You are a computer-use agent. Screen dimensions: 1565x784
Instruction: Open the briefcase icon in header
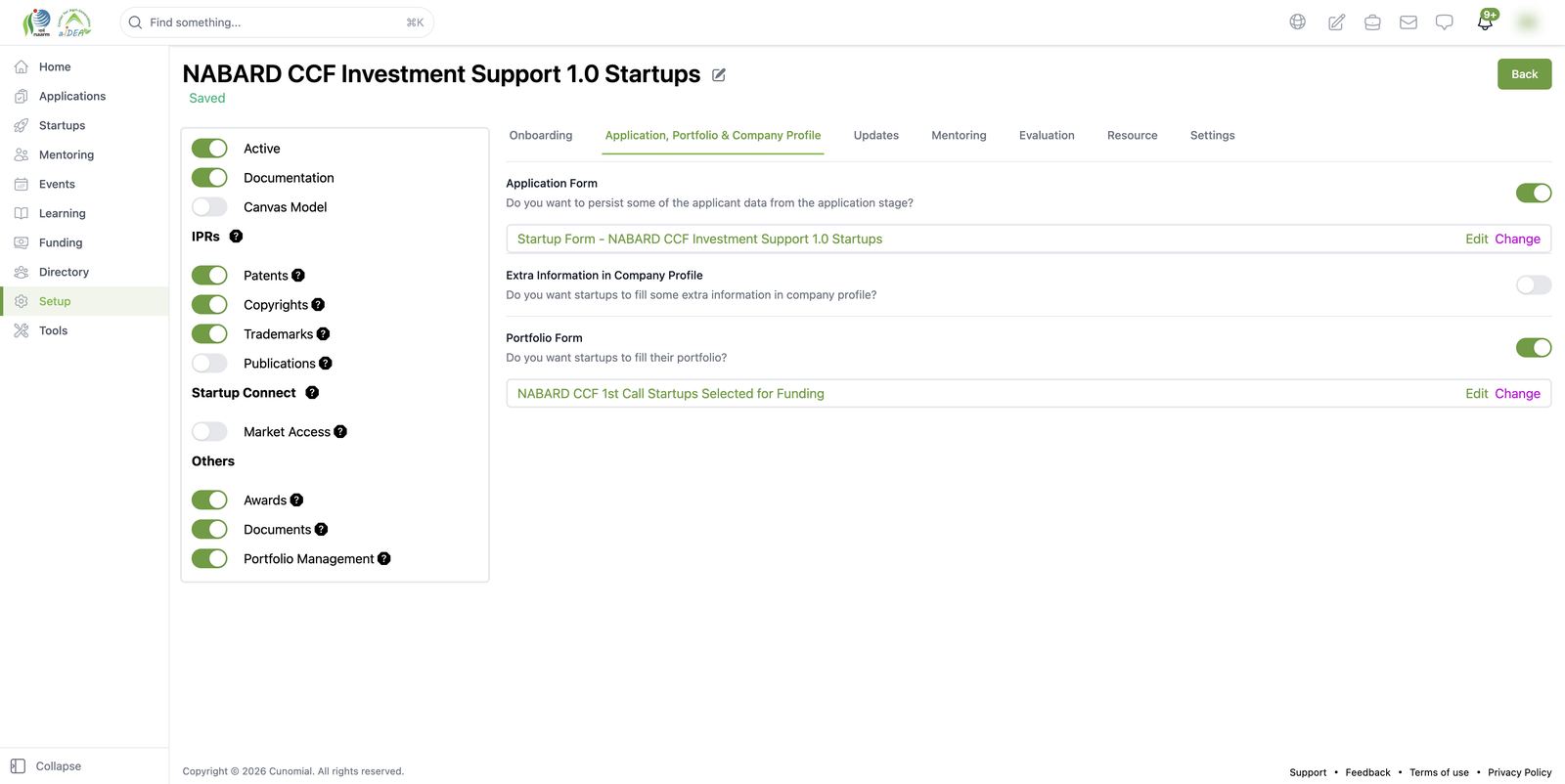tap(1372, 22)
